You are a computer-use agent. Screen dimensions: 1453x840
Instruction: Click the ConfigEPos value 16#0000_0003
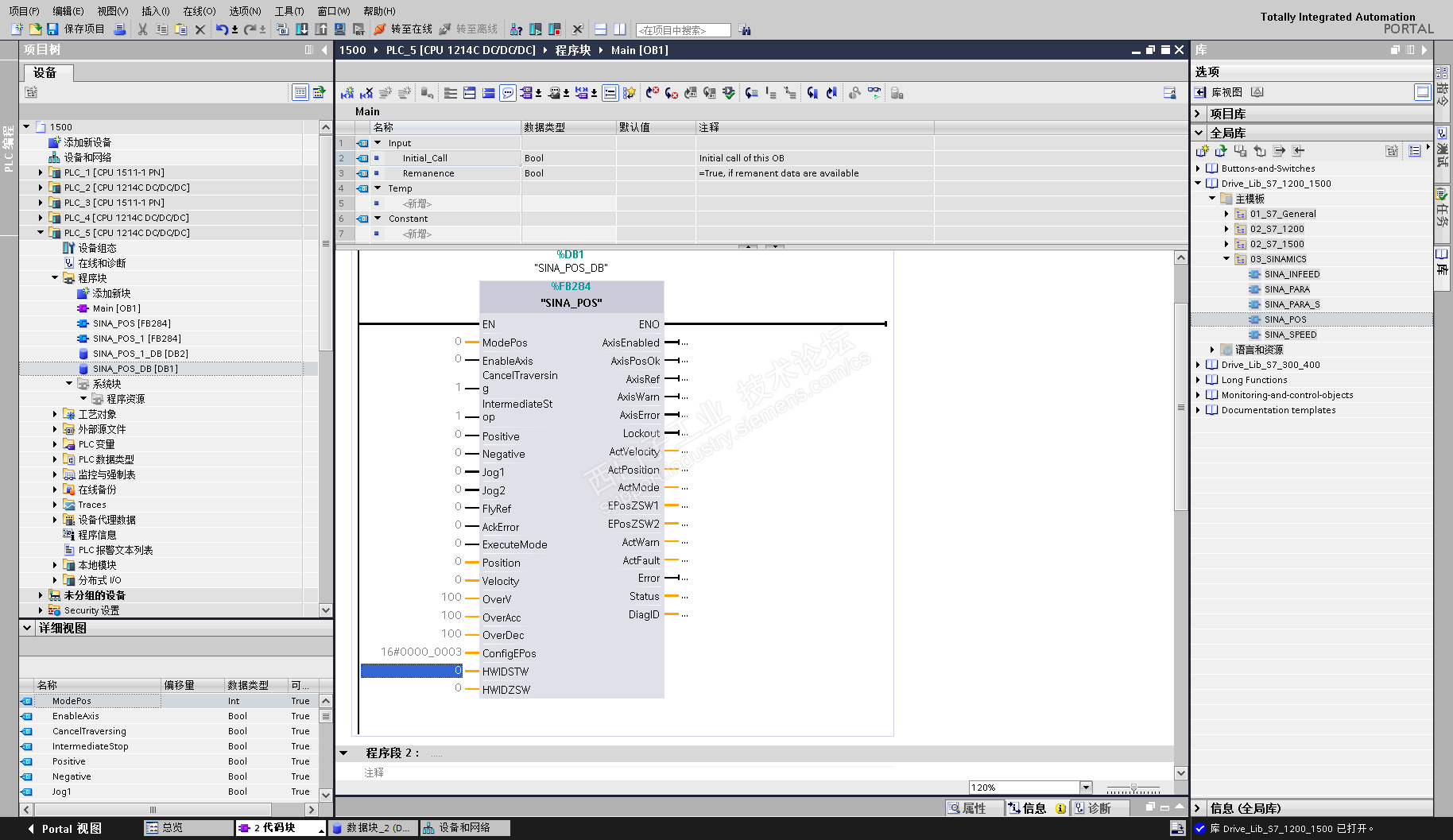click(x=421, y=652)
